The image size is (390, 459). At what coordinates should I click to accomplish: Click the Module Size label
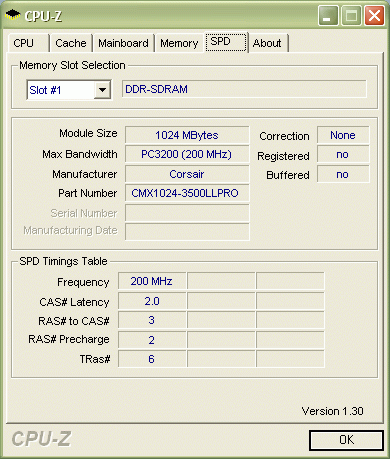click(88, 133)
